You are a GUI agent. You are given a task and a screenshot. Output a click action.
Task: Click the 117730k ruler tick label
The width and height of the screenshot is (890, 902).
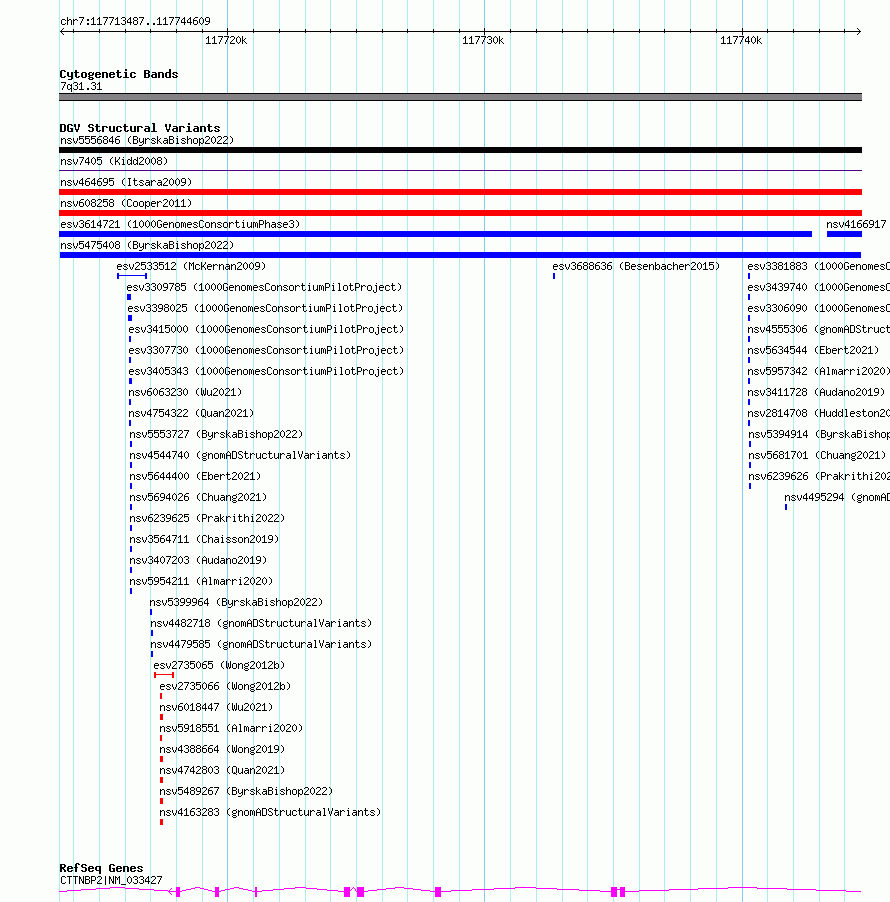click(x=483, y=40)
